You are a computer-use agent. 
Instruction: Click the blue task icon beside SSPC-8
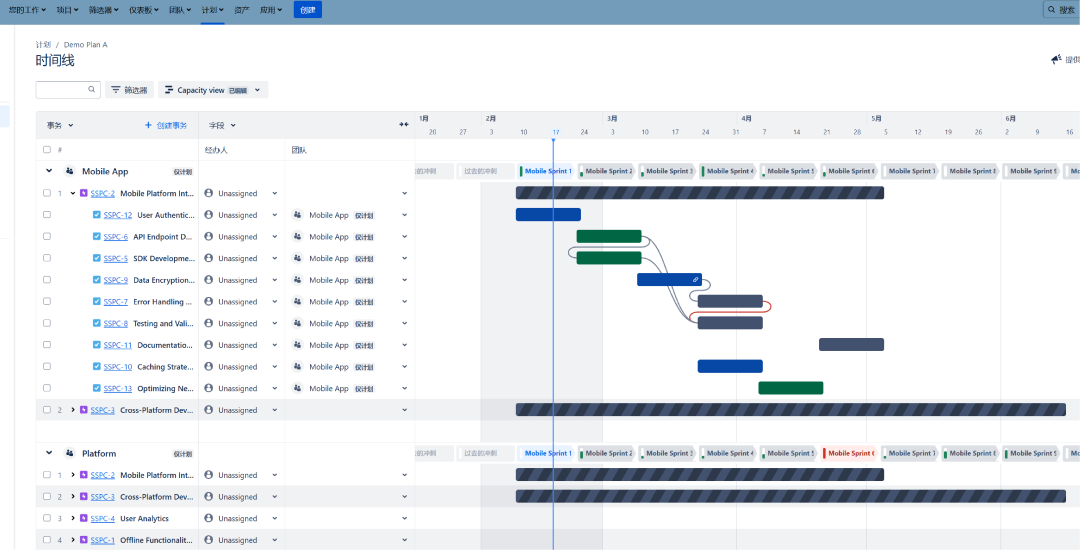[x=96, y=324]
